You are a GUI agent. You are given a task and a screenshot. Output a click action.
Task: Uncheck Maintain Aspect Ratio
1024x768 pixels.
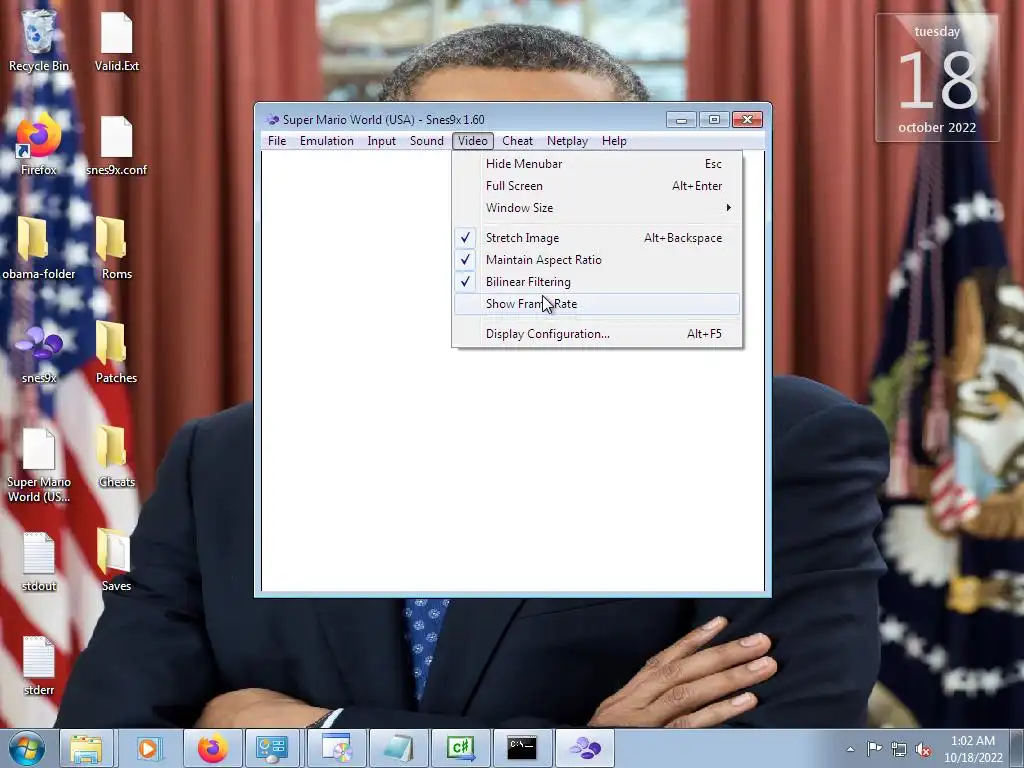[x=597, y=260]
